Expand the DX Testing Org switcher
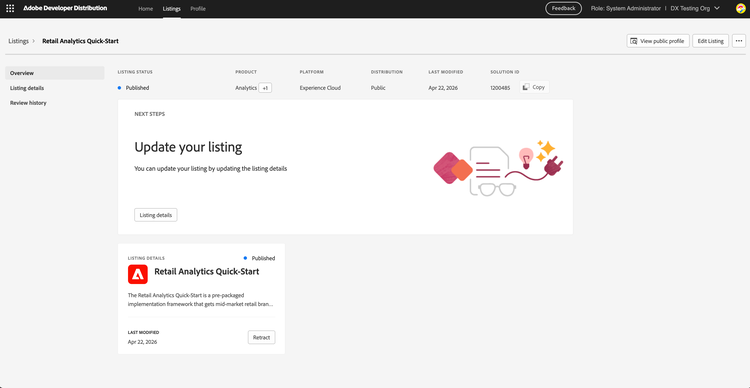750x388 pixels. [696, 9]
